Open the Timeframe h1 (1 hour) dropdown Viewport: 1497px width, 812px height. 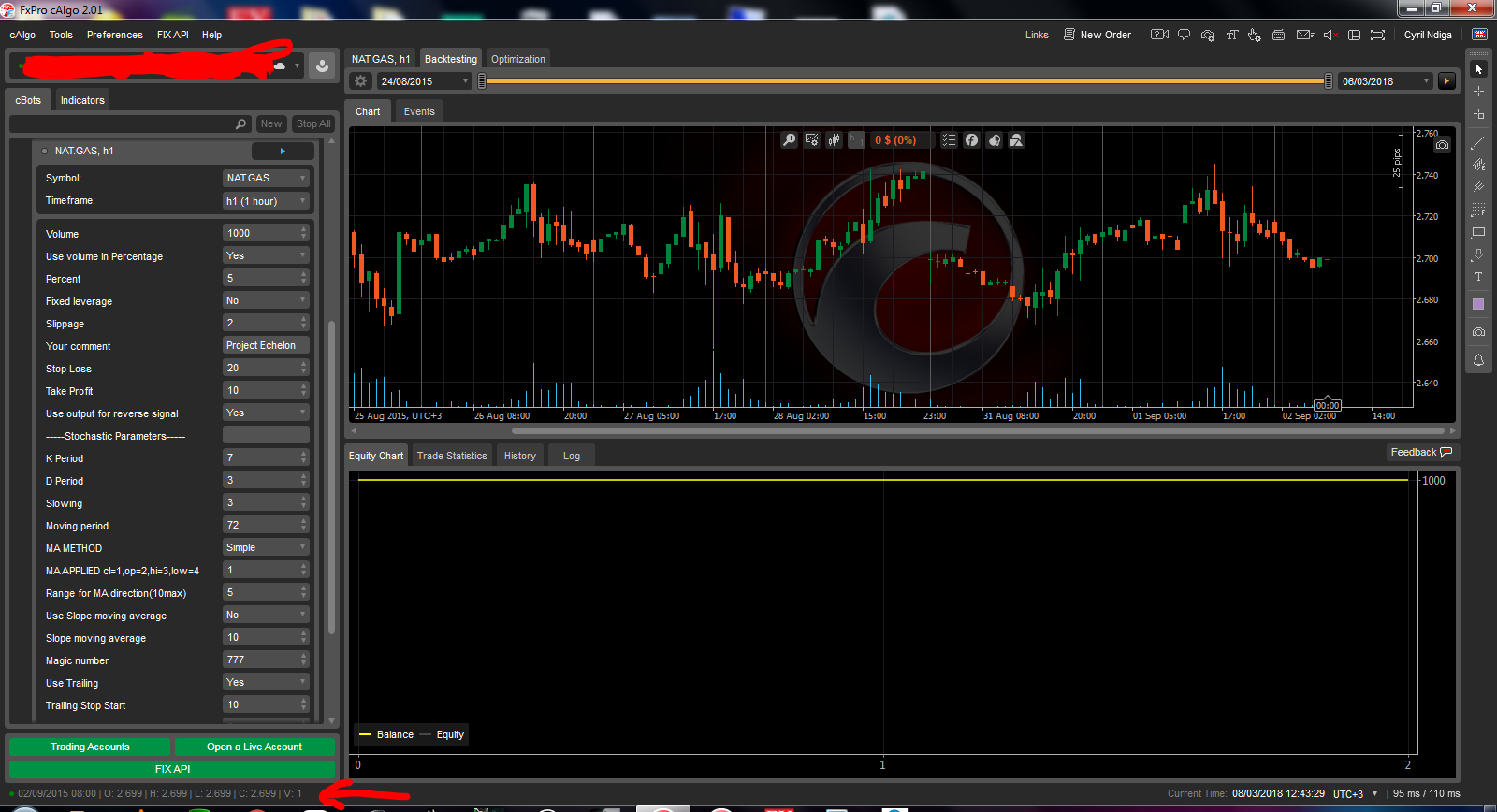[x=266, y=201]
